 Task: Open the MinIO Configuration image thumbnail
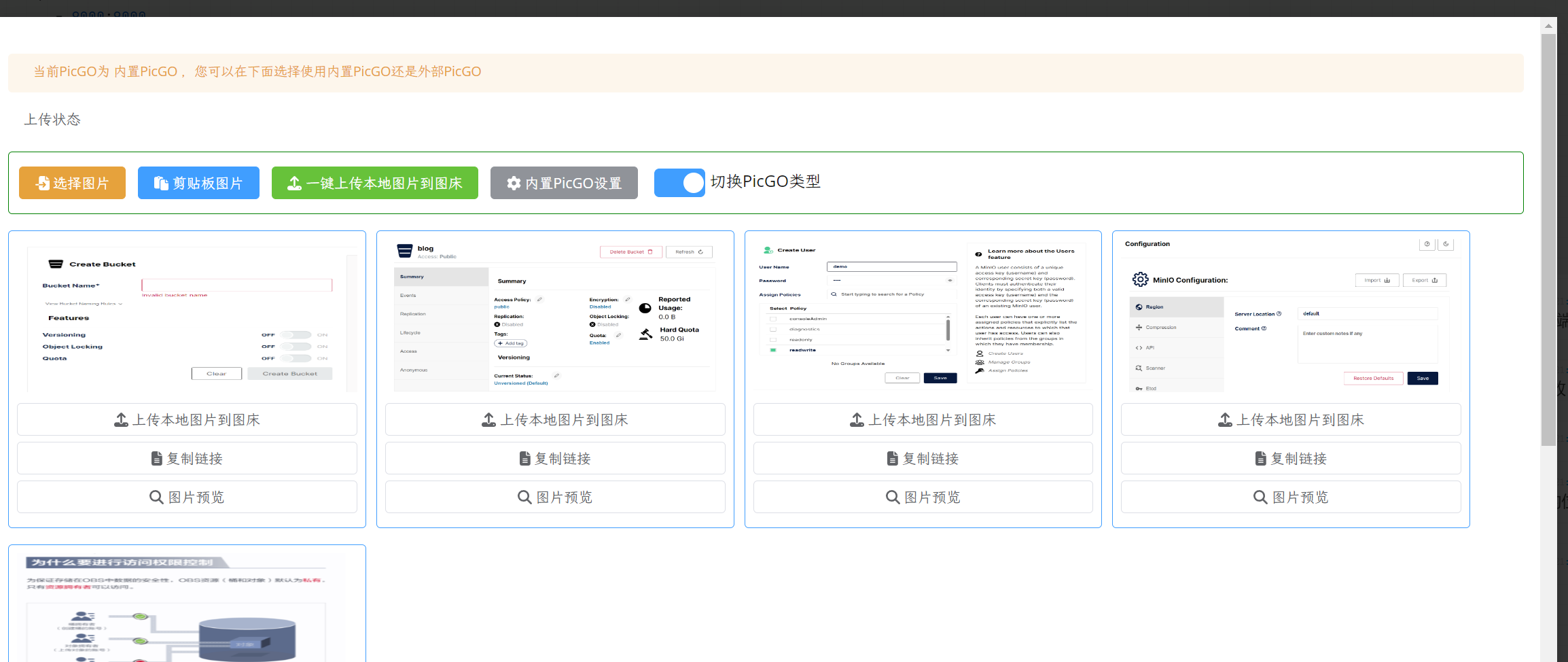[1291, 317]
